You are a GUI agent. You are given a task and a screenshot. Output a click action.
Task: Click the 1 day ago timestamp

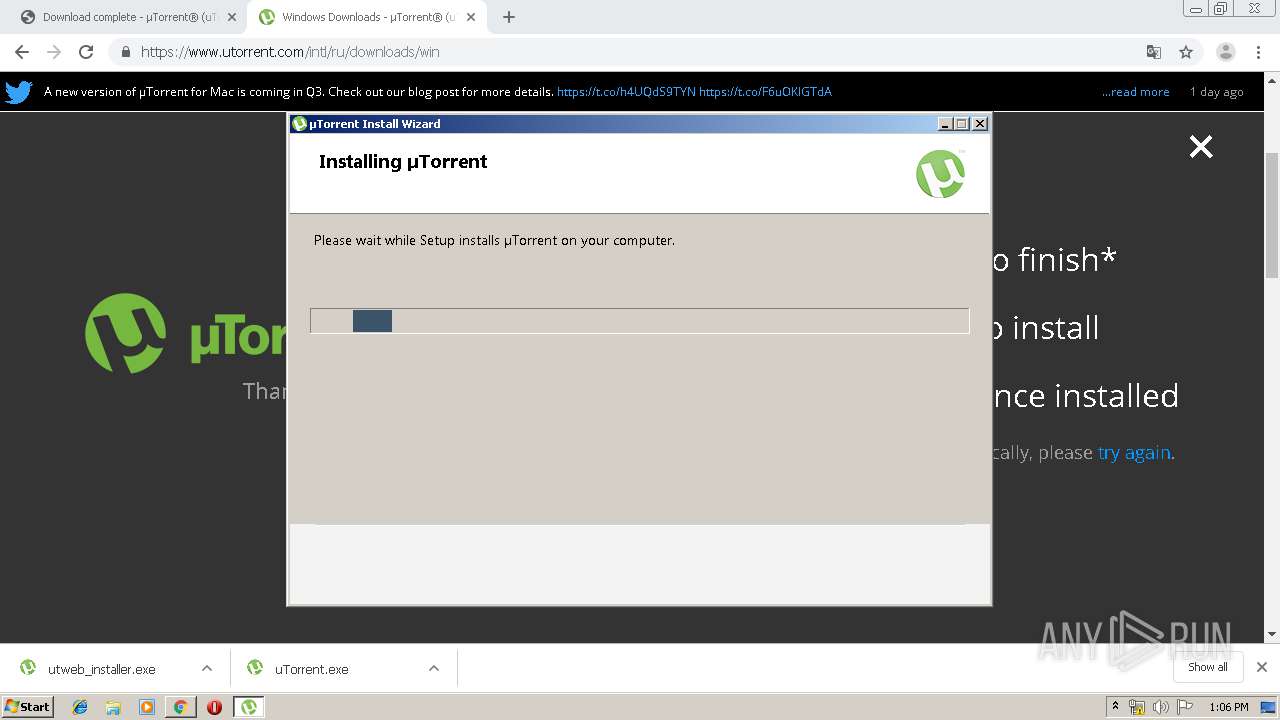pyautogui.click(x=1216, y=92)
